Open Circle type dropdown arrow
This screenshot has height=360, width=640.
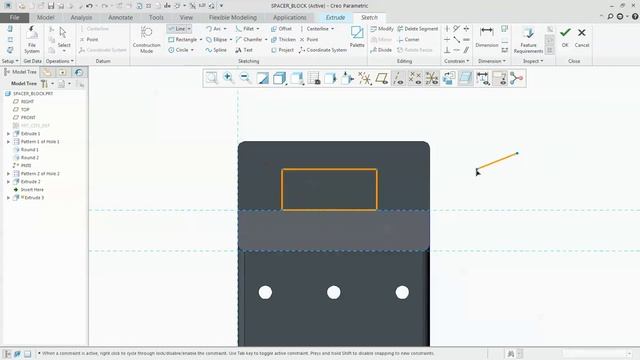(x=192, y=50)
